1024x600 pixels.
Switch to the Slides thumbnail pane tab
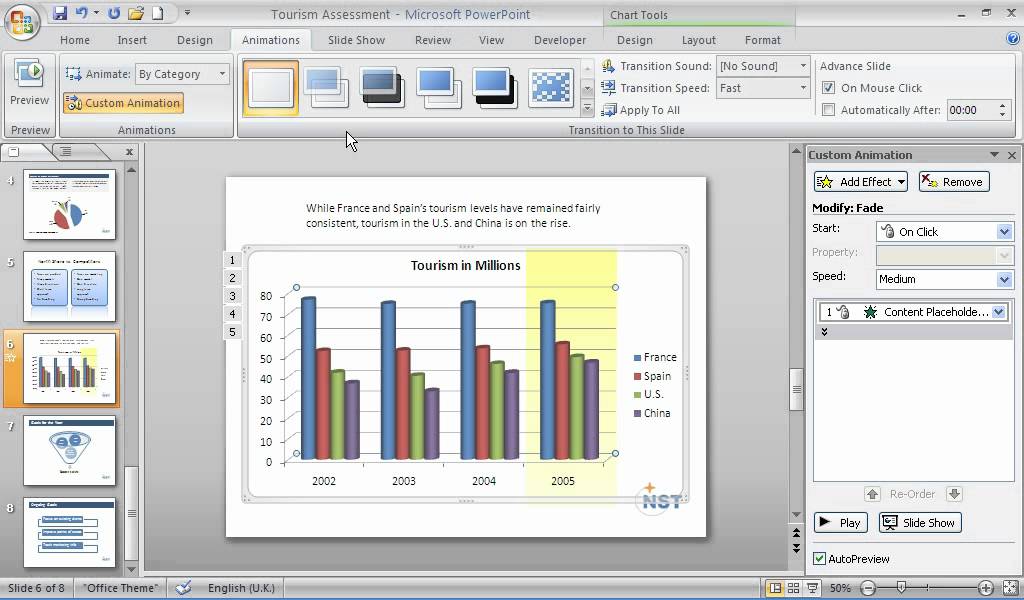tap(14, 151)
